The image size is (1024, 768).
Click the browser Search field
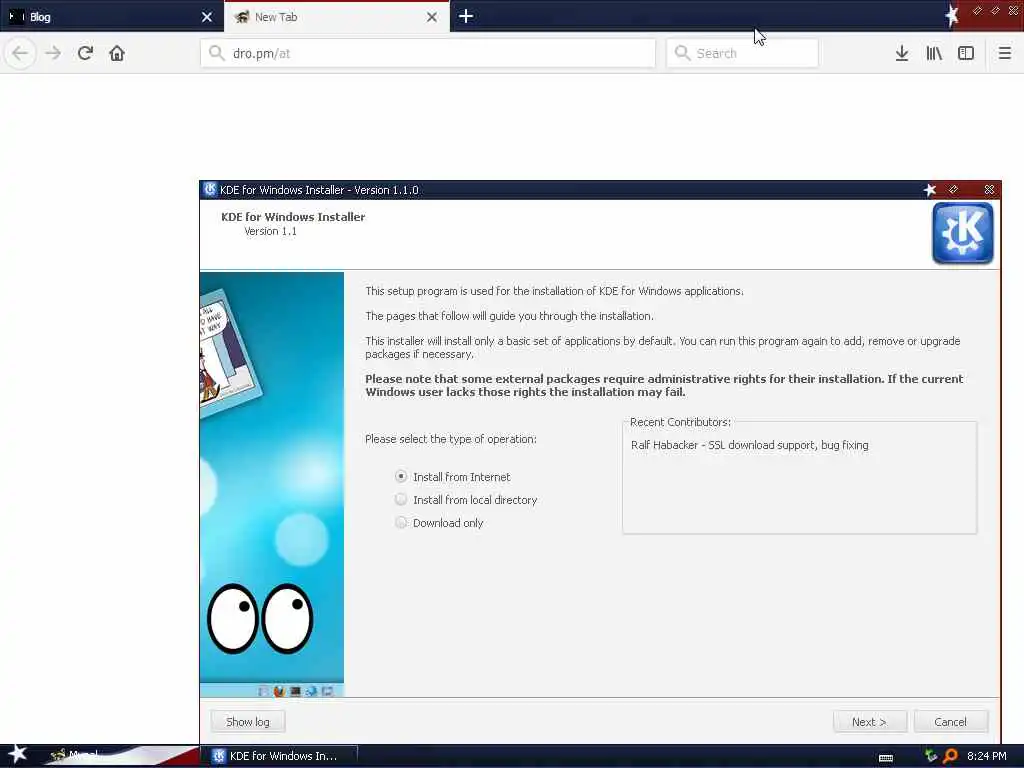coord(742,53)
